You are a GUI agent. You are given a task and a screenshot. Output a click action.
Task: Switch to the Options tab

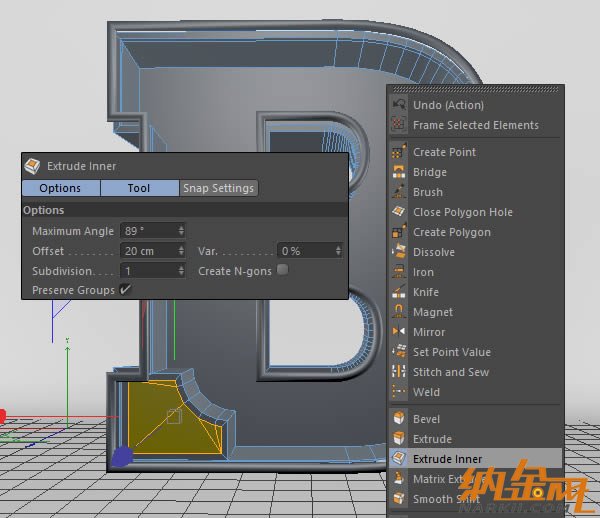61,188
